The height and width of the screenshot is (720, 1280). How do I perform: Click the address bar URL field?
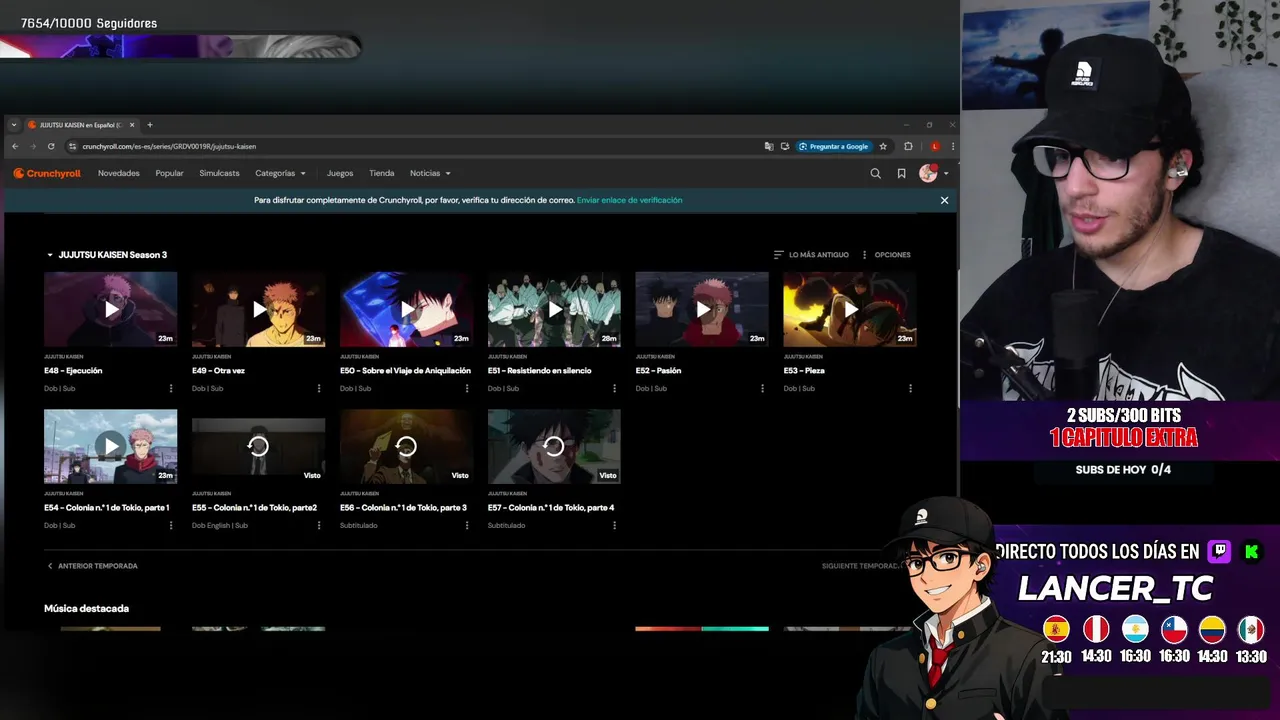pyautogui.click(x=410, y=146)
